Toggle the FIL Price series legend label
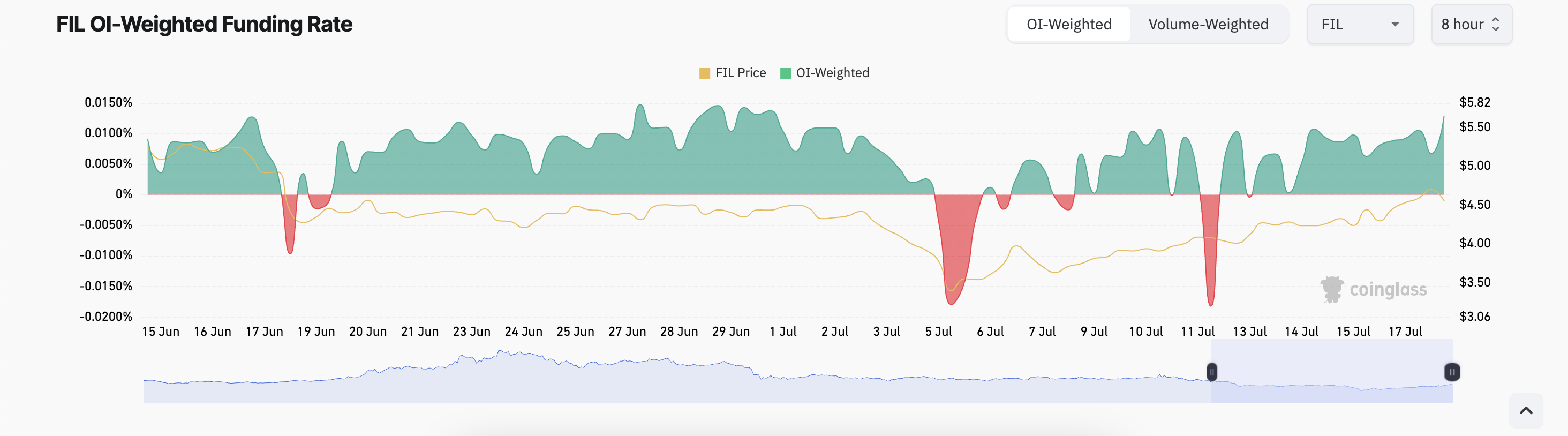Viewport: 1568px width, 436px height. coord(740,73)
